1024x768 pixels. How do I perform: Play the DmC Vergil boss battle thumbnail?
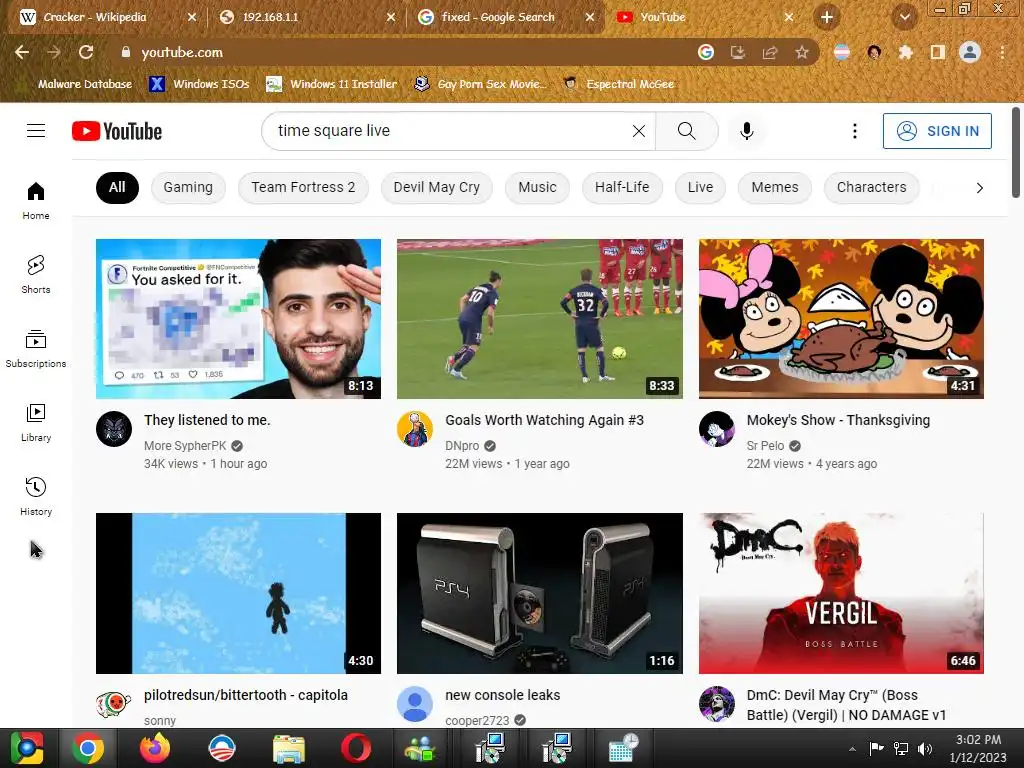841,593
